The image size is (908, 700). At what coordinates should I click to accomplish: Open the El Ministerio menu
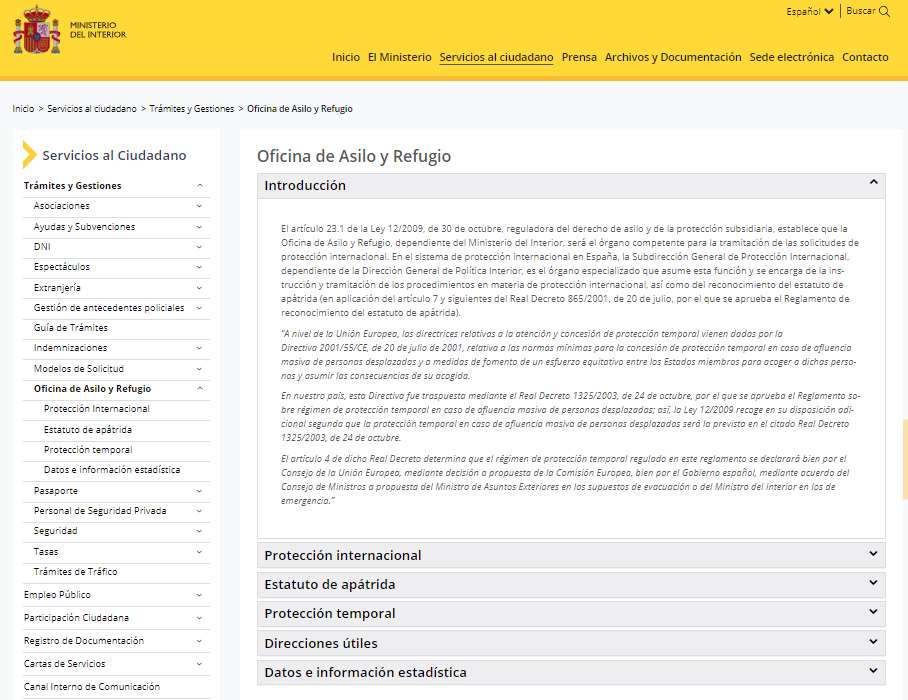pyautogui.click(x=400, y=57)
